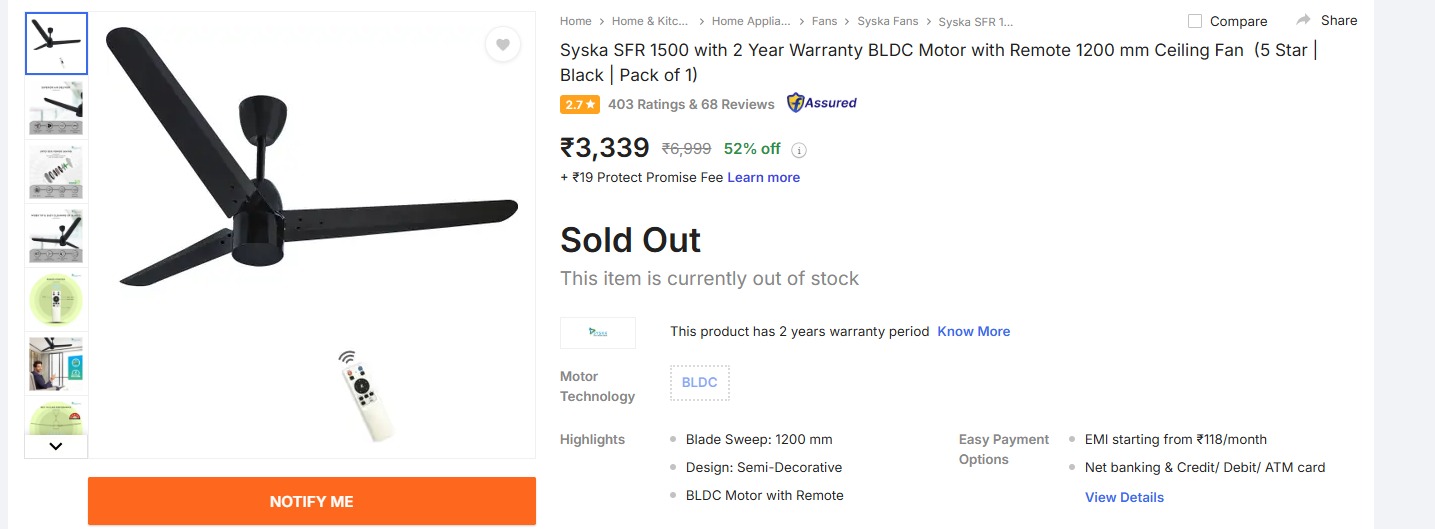Viewport: 1435px width, 529px height.
Task: Open Know More warranty link
Action: point(973,331)
